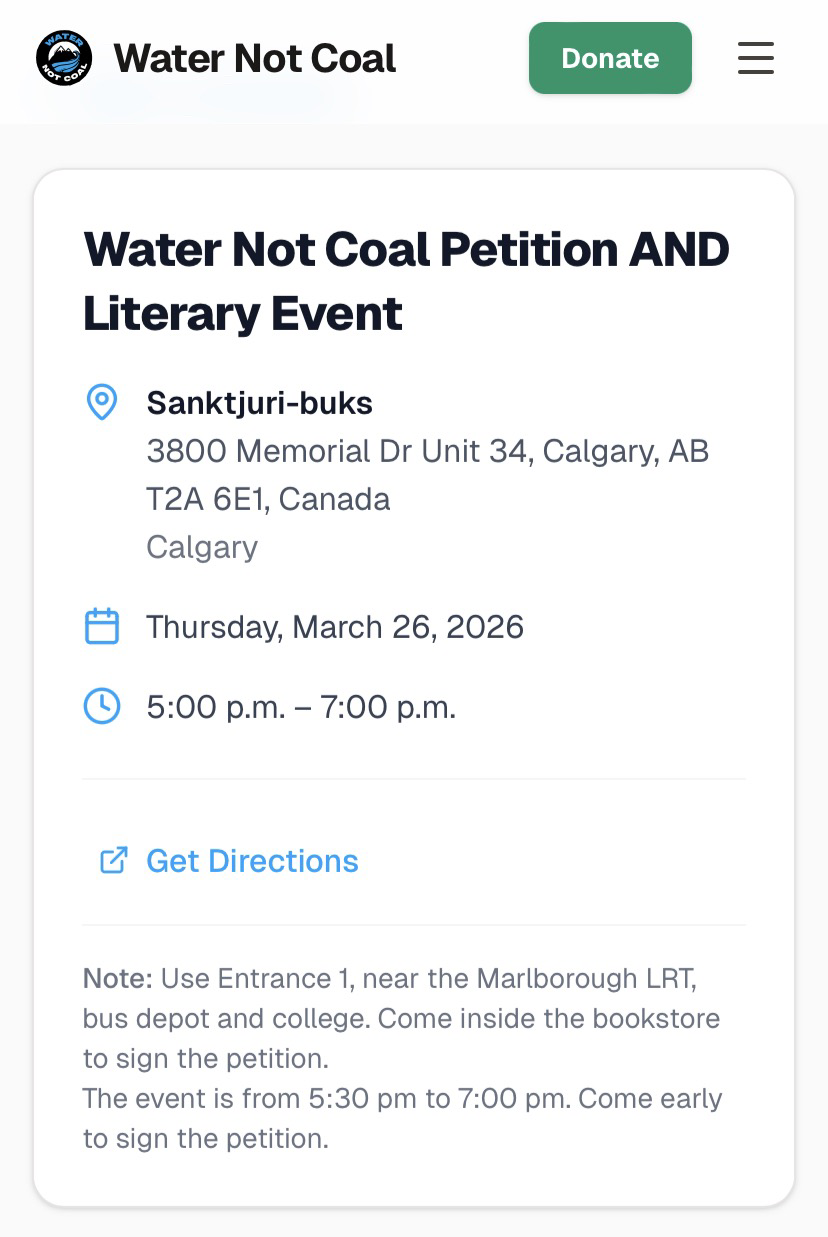Click the external link icon for directions
The width and height of the screenshot is (828, 1237).
click(113, 861)
